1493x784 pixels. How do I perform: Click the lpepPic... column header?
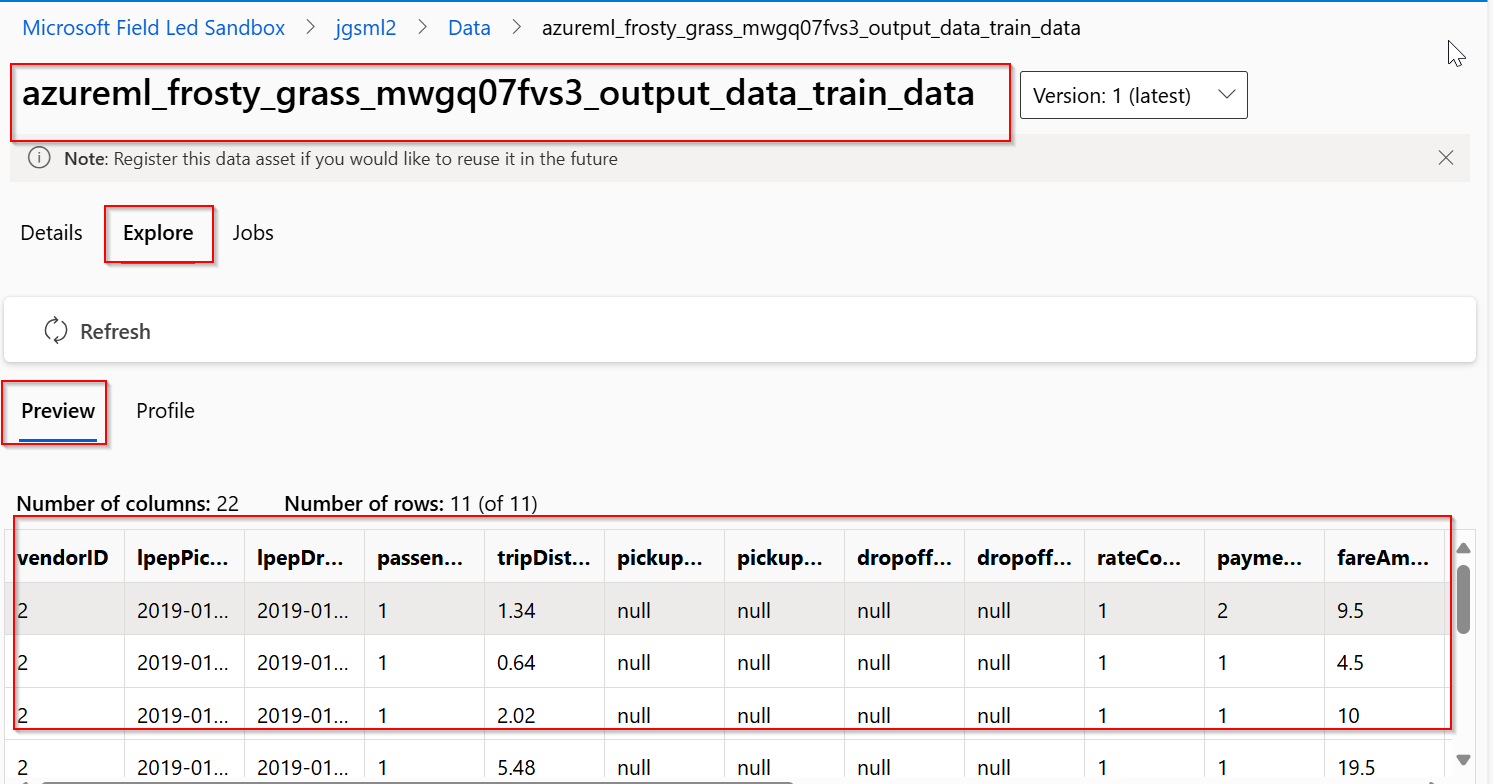(x=184, y=557)
